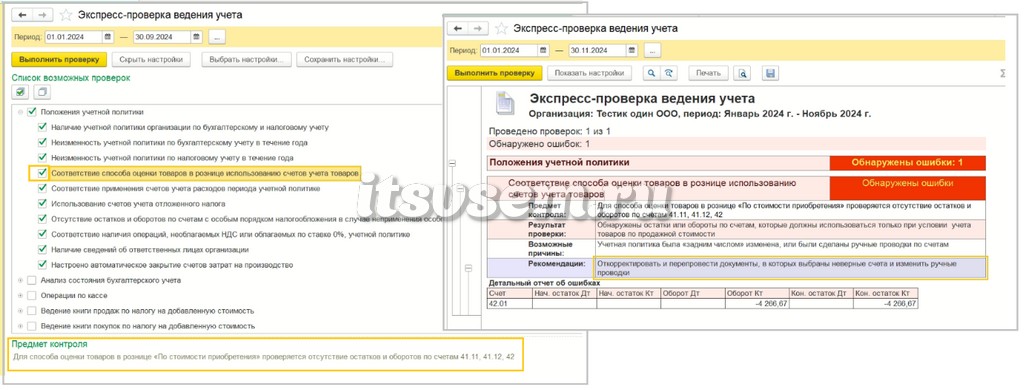Click end date field 30.09.2024

pos(162,37)
